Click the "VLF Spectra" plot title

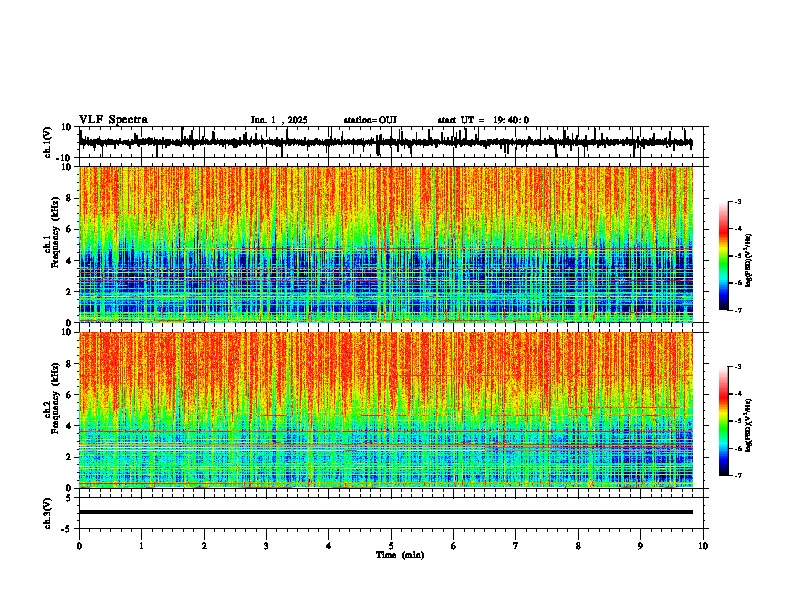pos(113,120)
